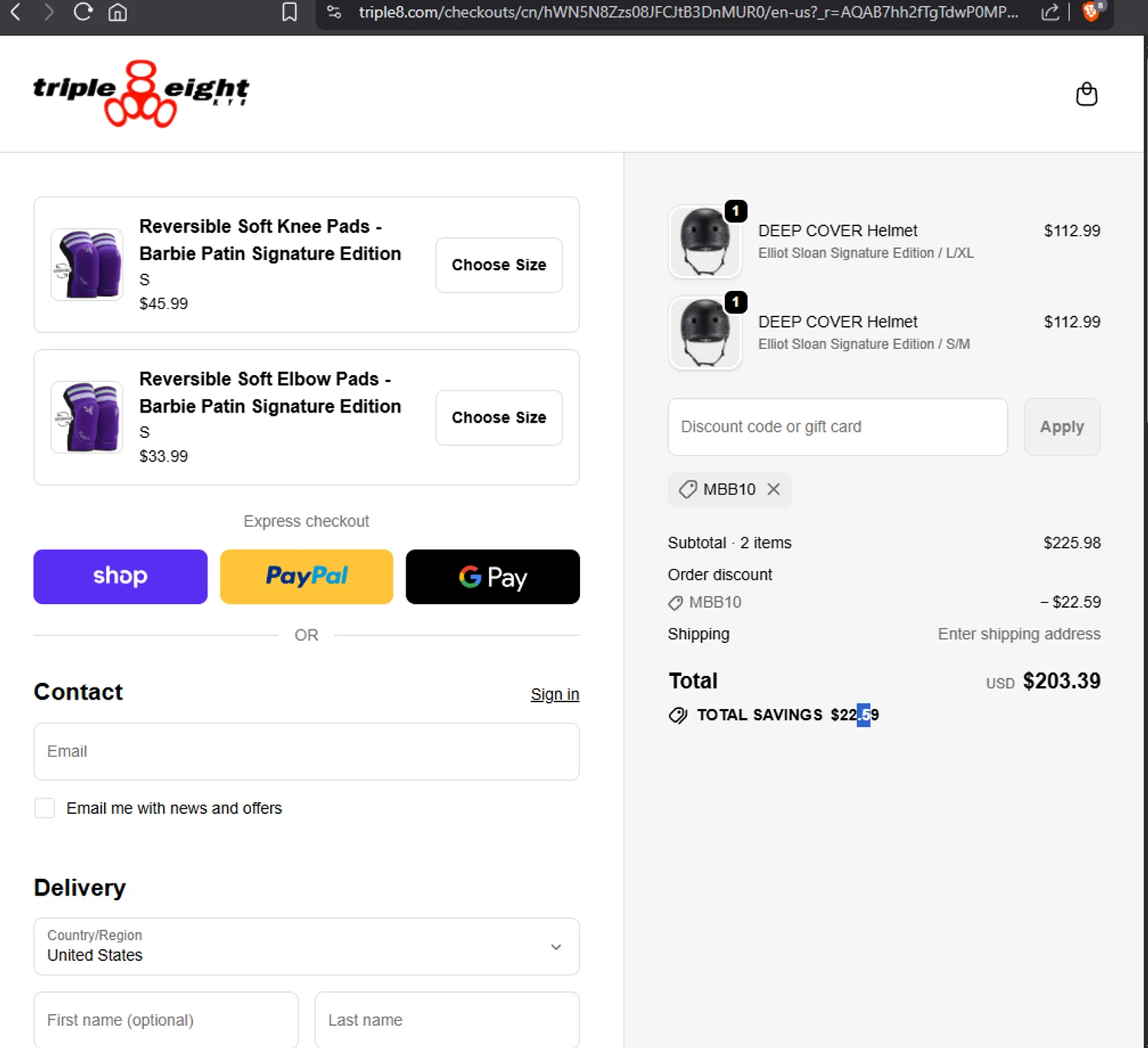Click the Express checkout label
The width and height of the screenshot is (1148, 1048).
[x=306, y=521]
